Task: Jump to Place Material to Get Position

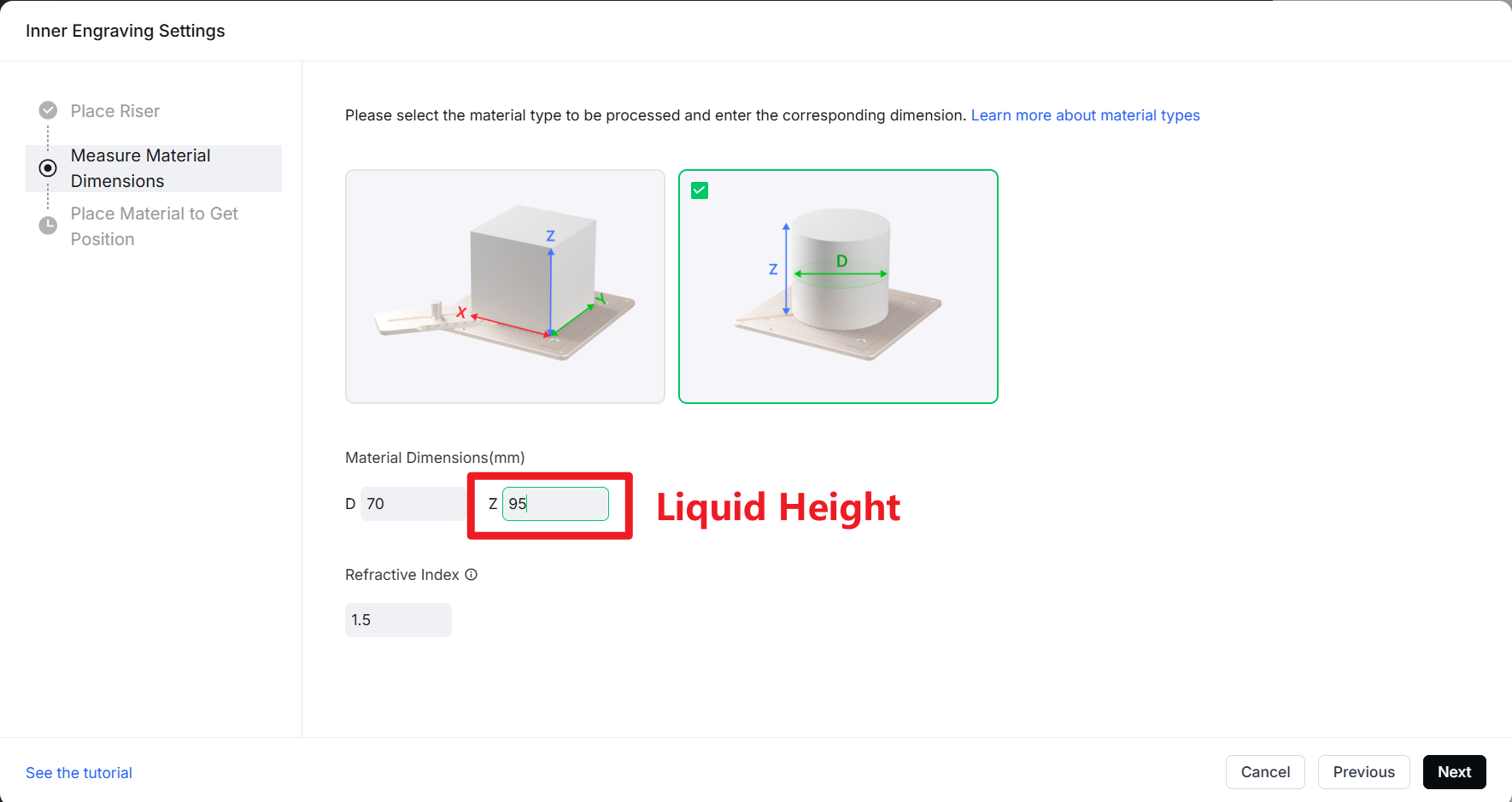Action: pos(154,226)
